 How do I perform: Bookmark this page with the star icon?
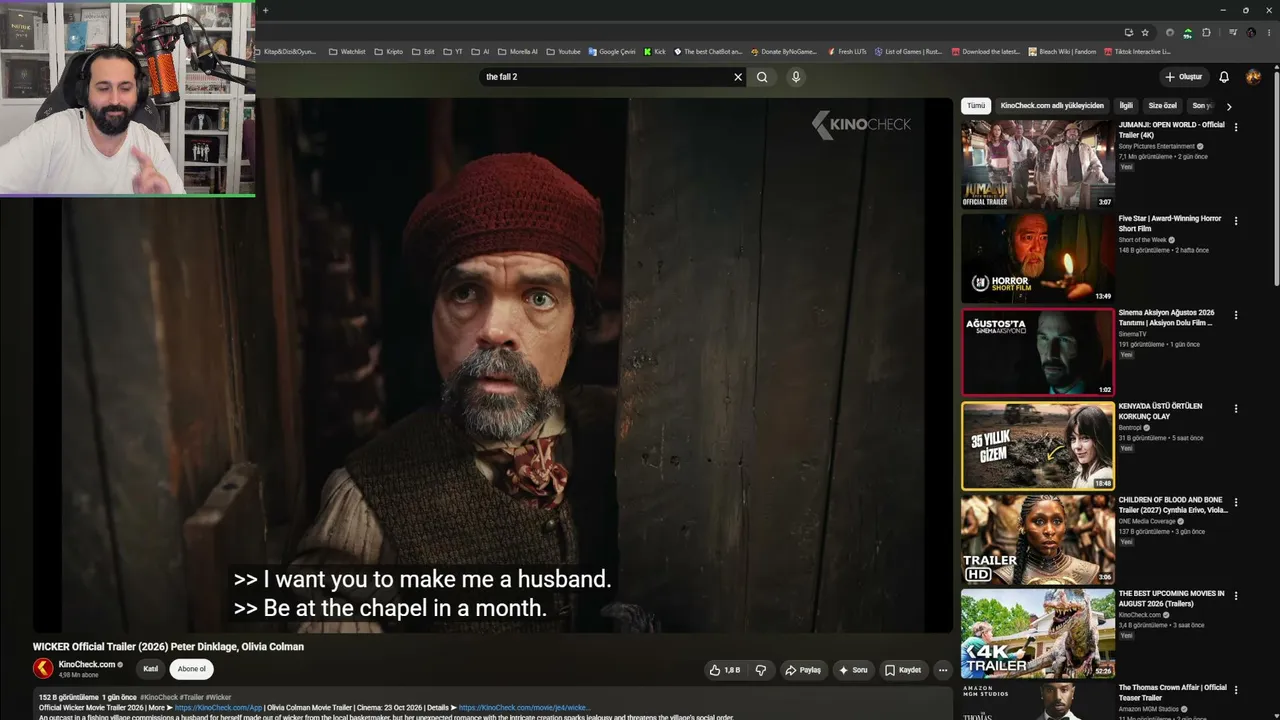pyautogui.click(x=1145, y=32)
